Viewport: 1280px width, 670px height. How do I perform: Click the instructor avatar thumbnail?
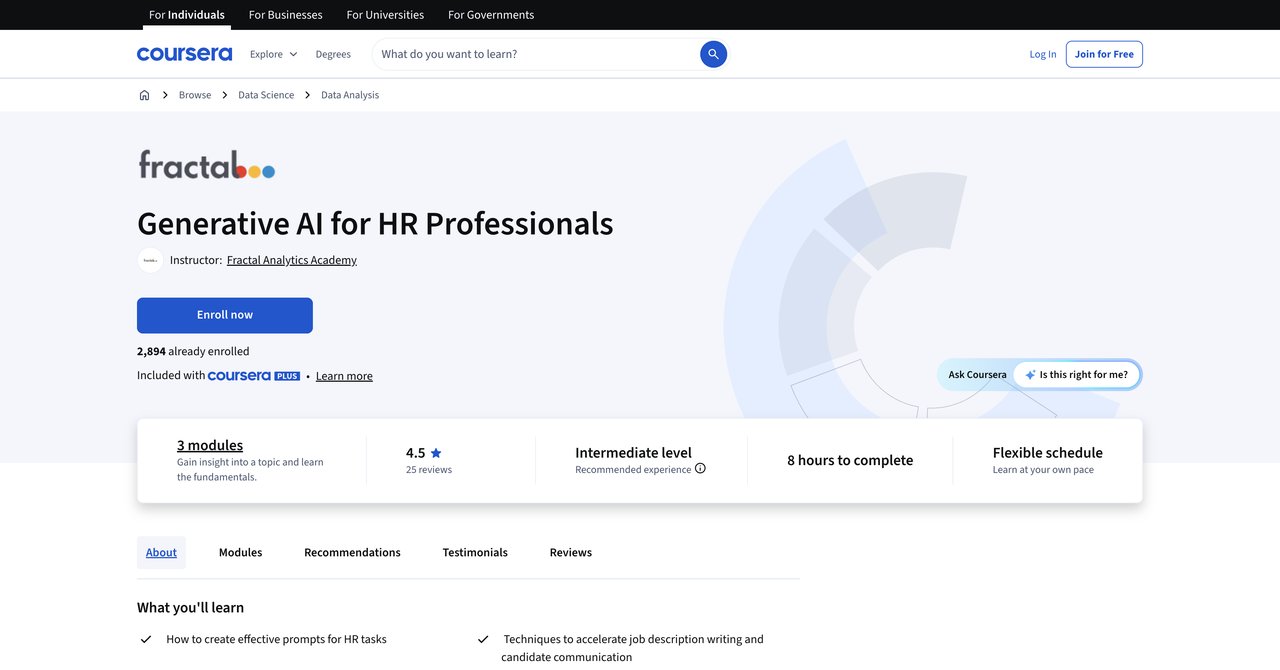150,260
